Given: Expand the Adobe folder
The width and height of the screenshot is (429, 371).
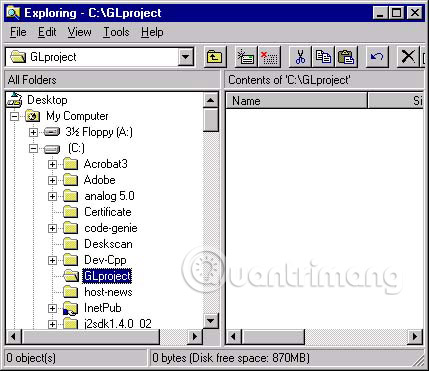Looking at the screenshot, I should [x=52, y=180].
